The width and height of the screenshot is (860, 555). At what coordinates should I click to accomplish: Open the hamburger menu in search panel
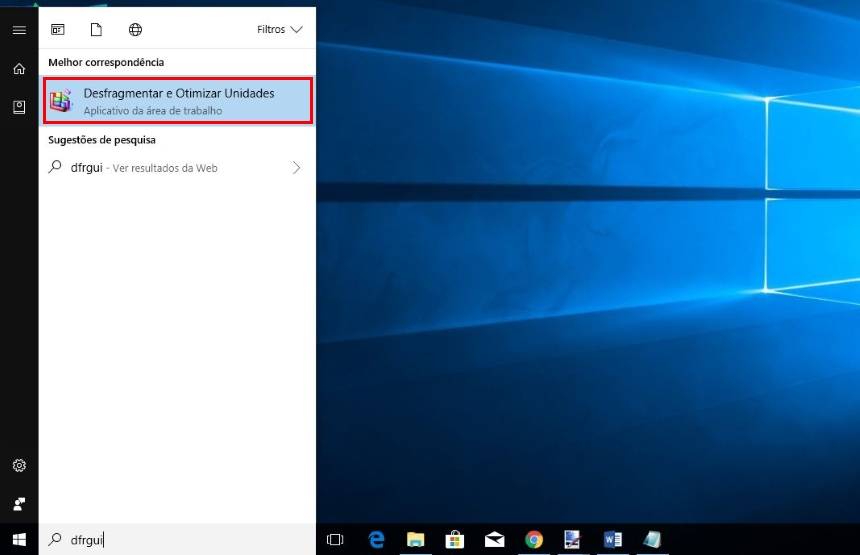18,30
